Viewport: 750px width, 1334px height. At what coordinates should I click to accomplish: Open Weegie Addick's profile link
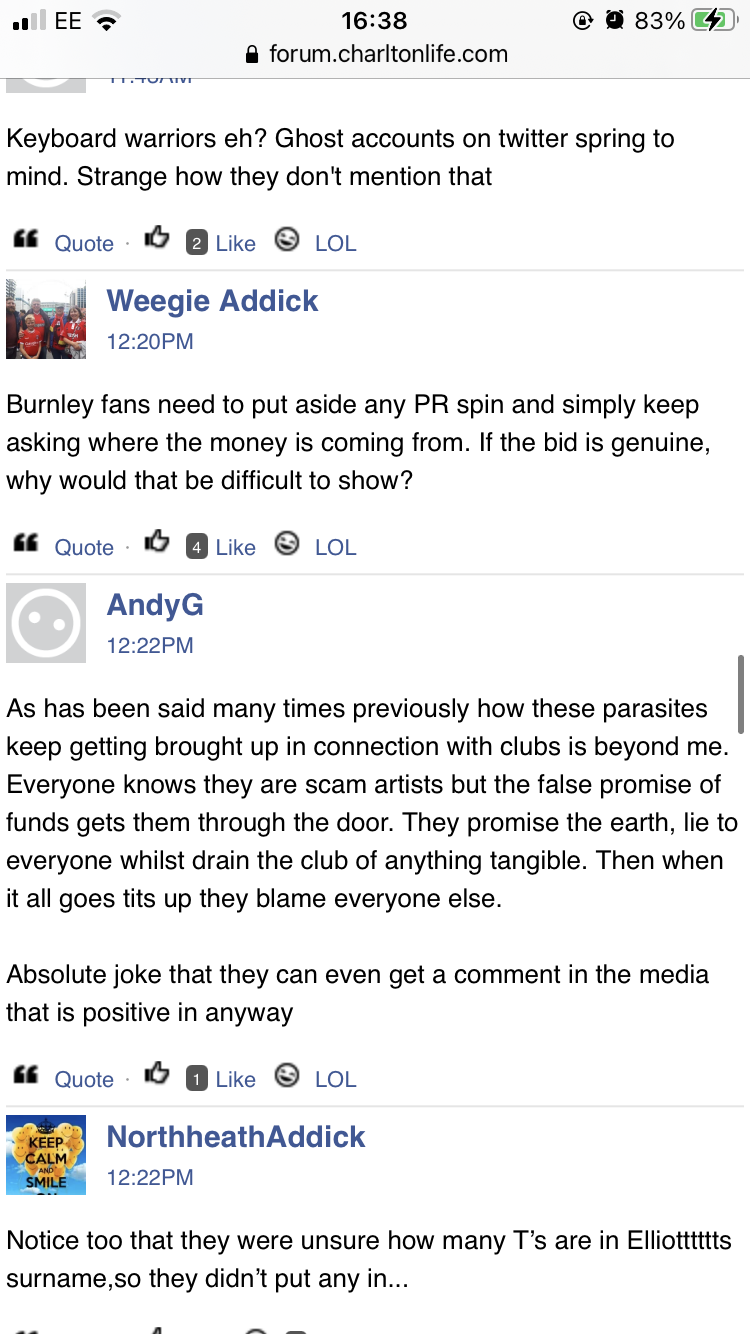tap(212, 301)
